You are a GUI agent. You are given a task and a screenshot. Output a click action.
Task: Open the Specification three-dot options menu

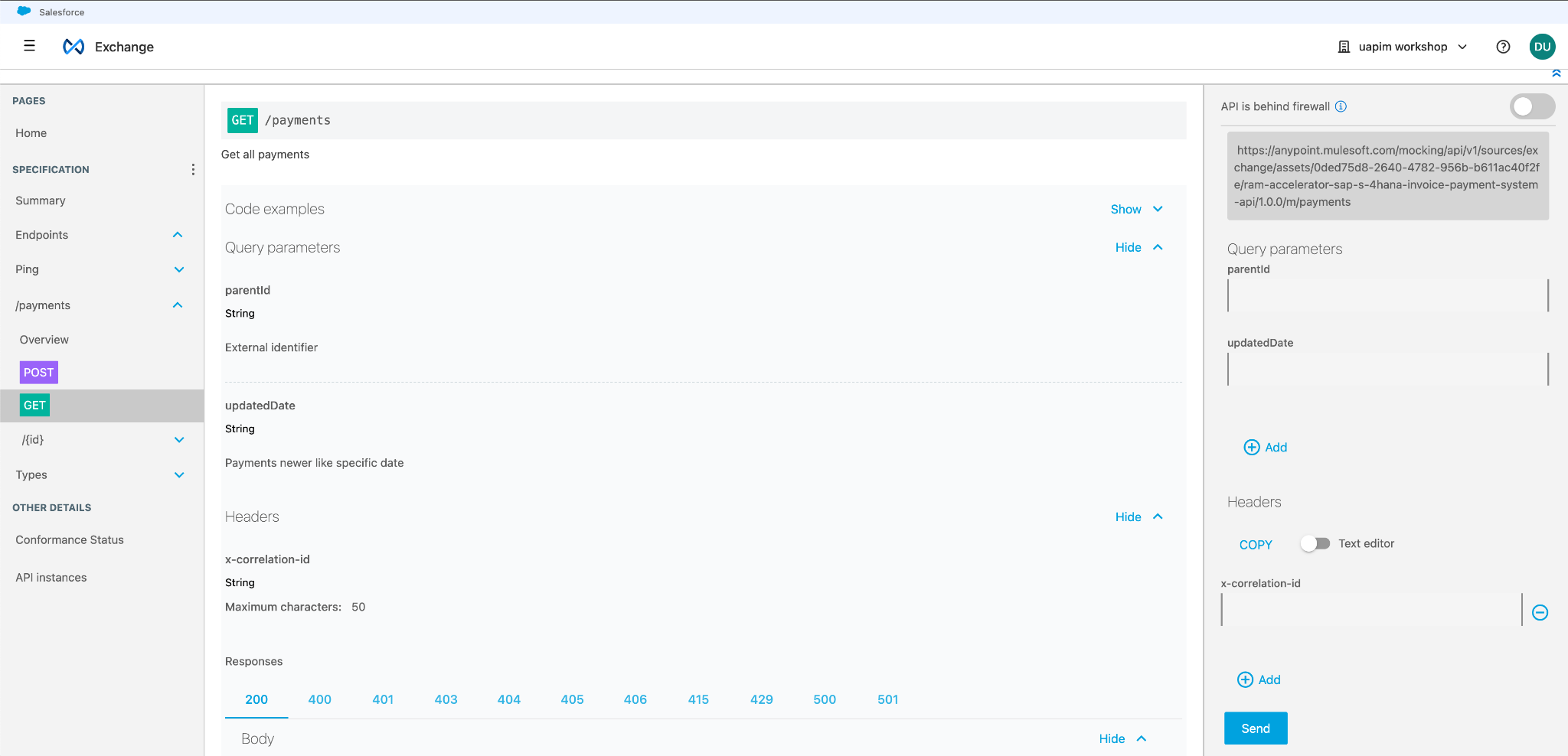[x=193, y=169]
